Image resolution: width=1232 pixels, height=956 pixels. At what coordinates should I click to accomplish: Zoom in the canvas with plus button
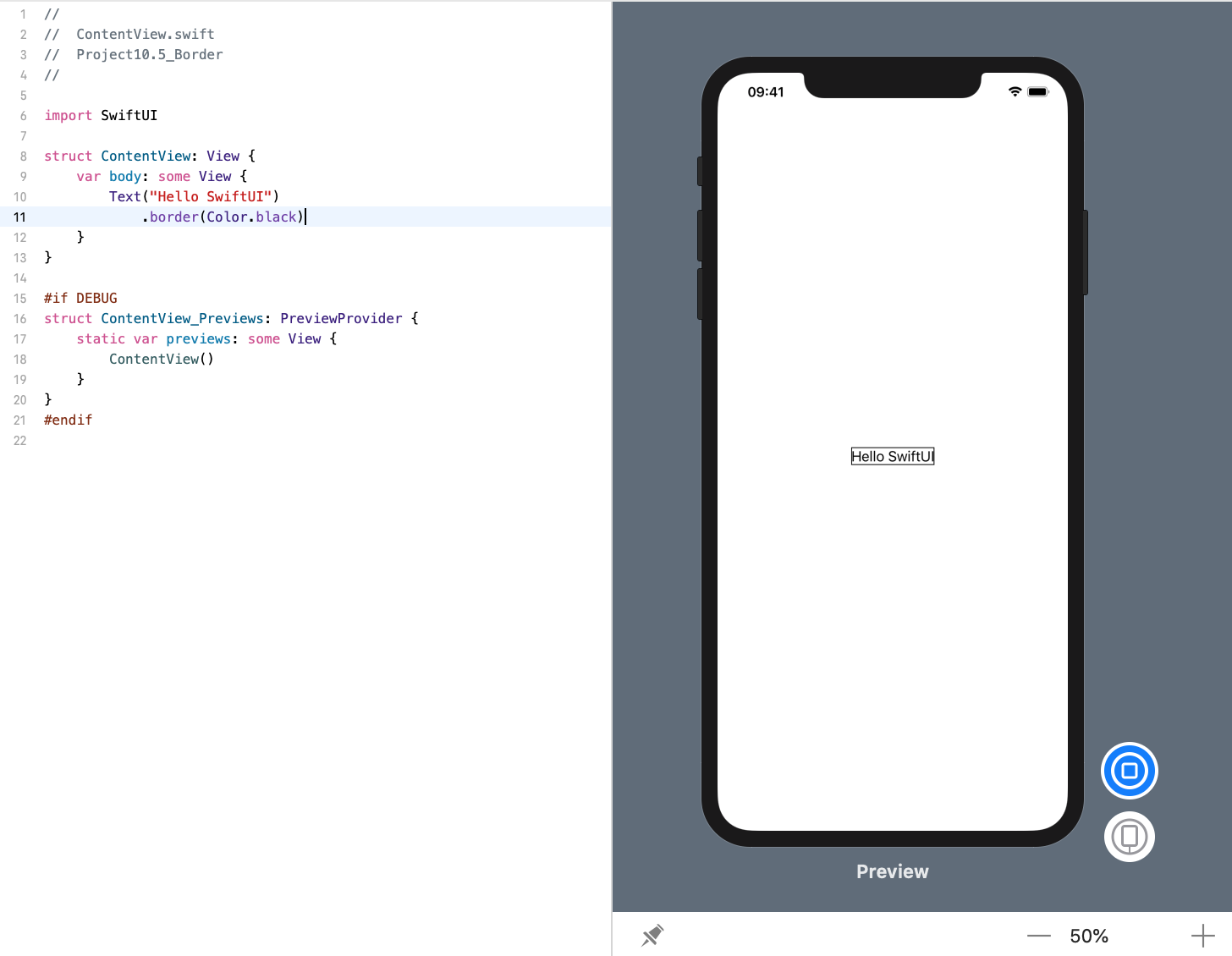tap(1202, 936)
